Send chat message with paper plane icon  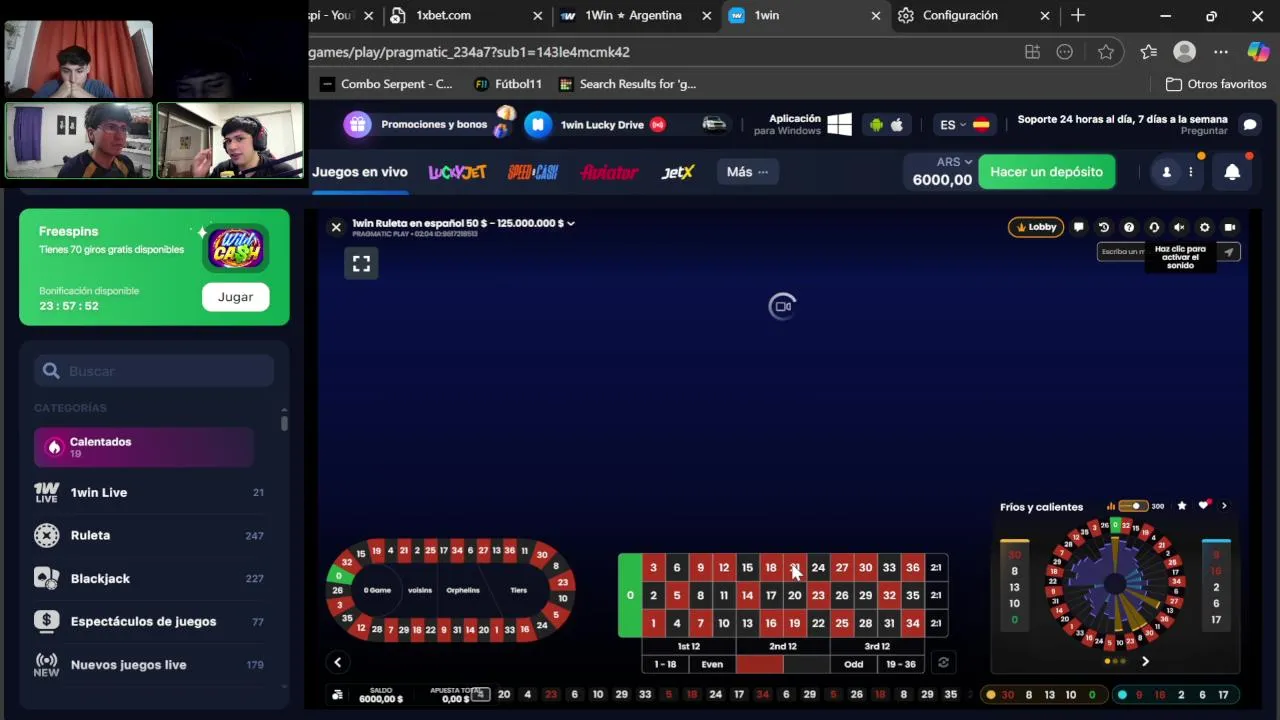click(1229, 252)
